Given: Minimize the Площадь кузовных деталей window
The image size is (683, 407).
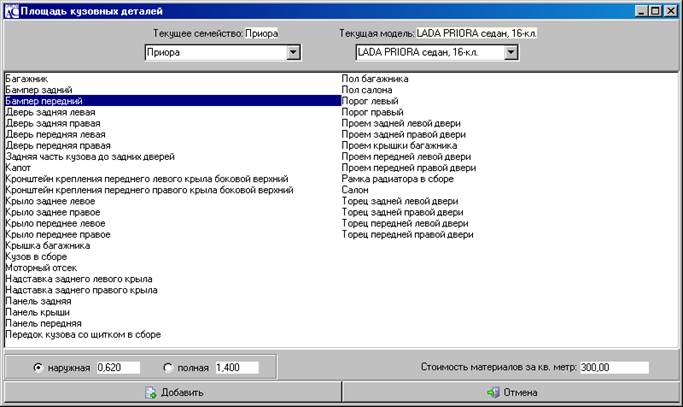Looking at the screenshot, I should (641, 11).
